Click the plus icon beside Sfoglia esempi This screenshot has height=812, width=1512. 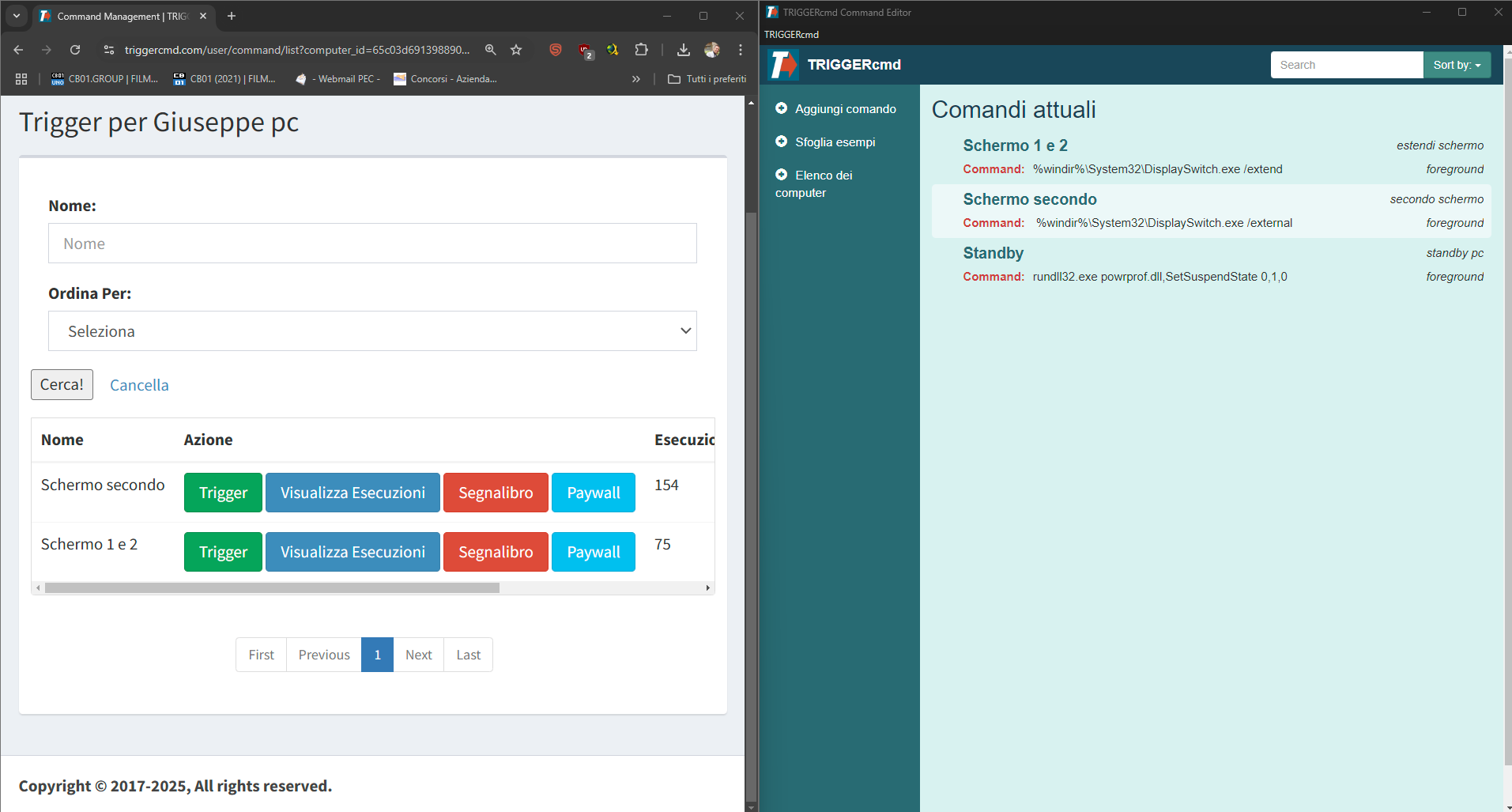point(782,142)
